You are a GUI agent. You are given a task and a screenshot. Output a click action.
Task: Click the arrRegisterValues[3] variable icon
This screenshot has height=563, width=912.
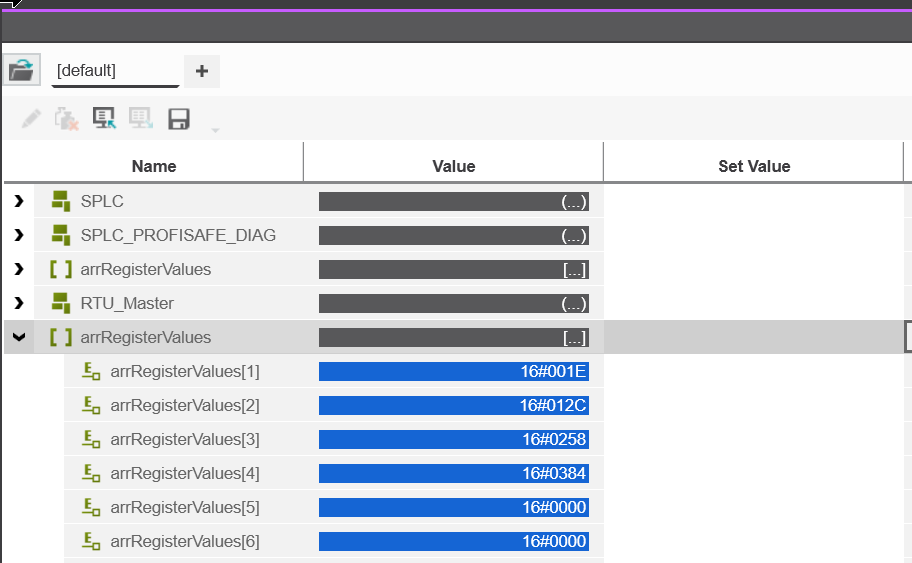(x=91, y=439)
